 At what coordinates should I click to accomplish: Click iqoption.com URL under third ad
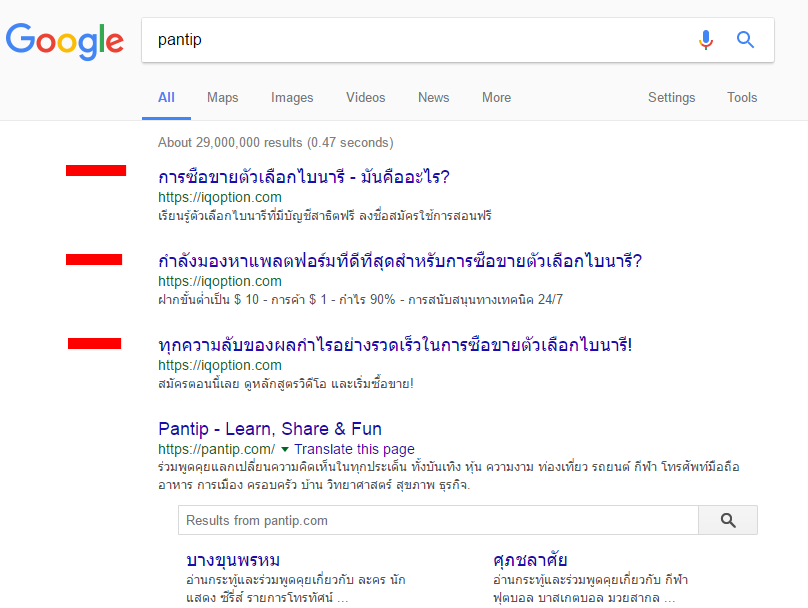tap(220, 365)
